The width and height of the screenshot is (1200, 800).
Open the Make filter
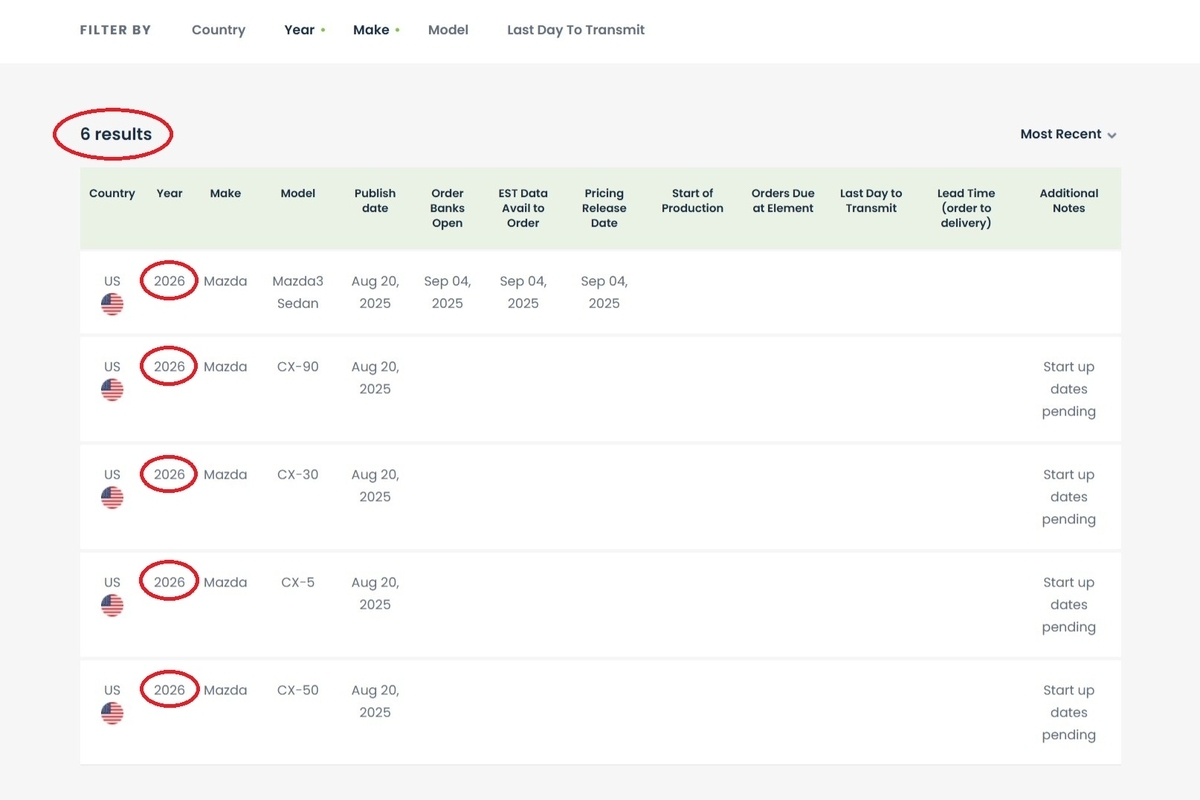point(371,30)
